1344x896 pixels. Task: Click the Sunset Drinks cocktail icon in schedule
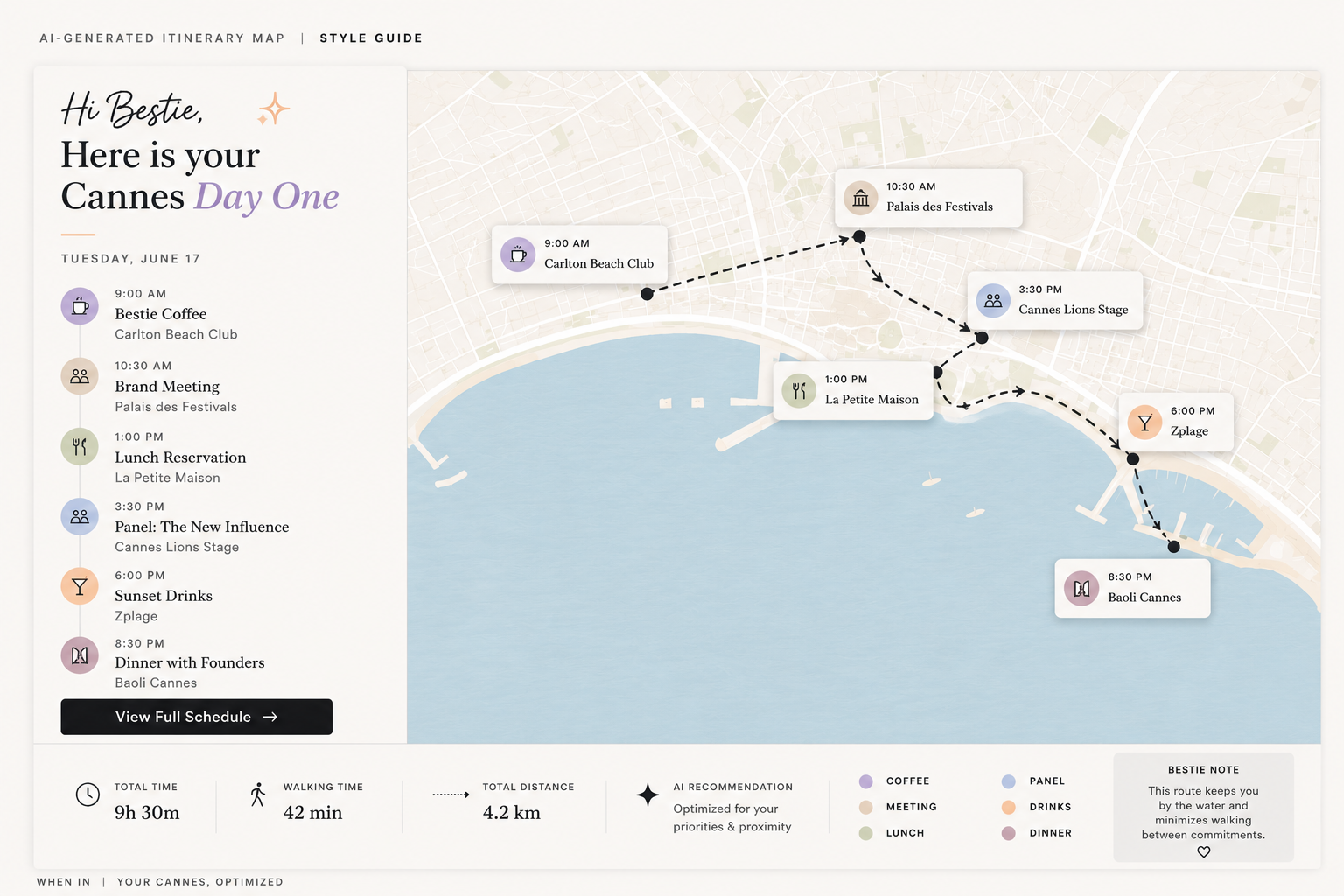point(80,586)
